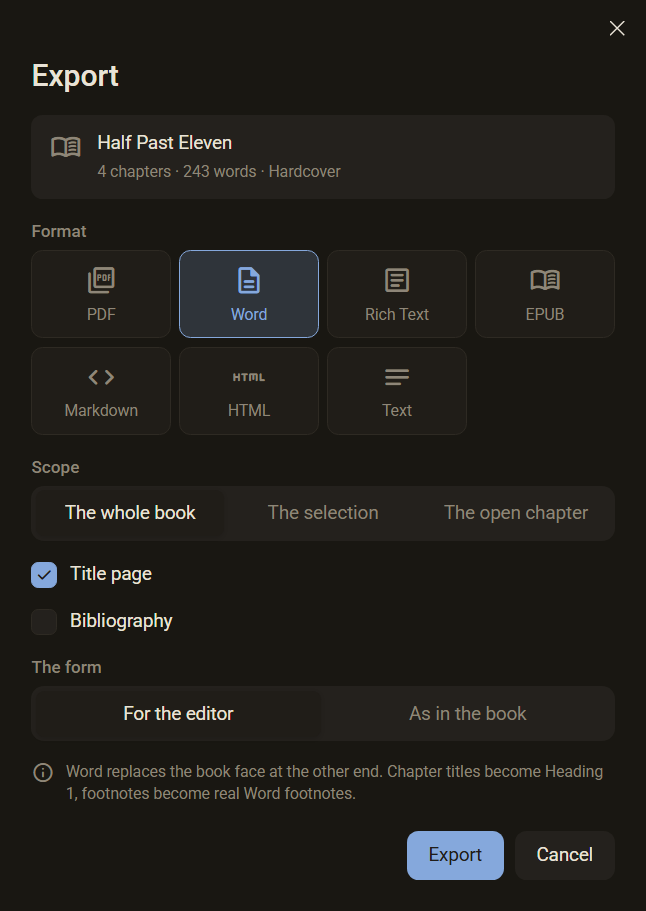Set scope to The selection

tap(323, 513)
